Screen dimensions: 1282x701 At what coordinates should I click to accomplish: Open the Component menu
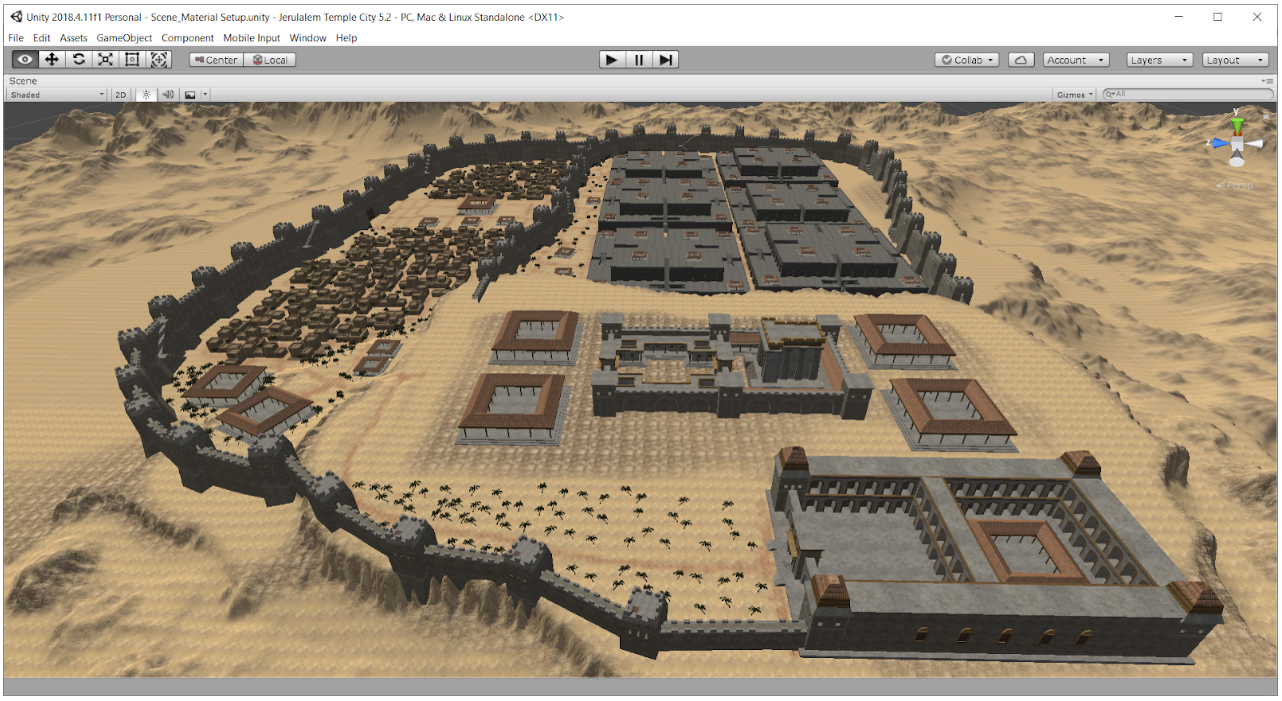[187, 38]
